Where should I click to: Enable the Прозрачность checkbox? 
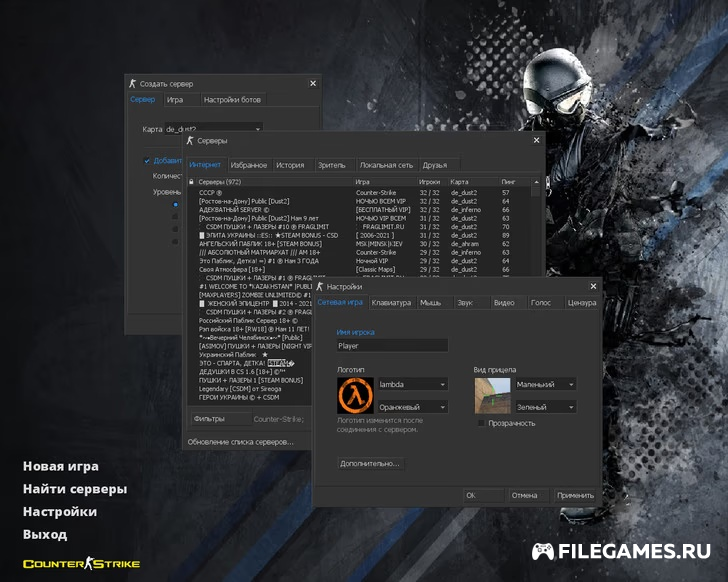(481, 423)
